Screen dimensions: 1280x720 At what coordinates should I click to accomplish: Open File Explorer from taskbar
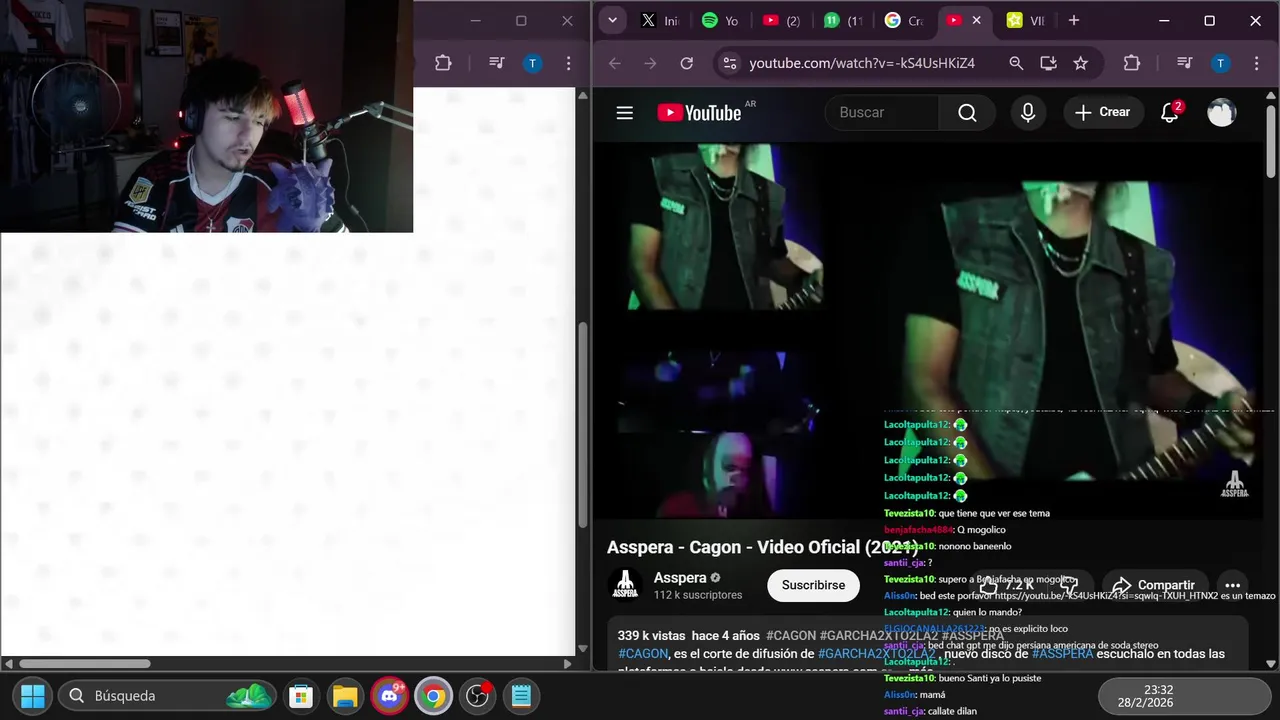pyautogui.click(x=345, y=696)
